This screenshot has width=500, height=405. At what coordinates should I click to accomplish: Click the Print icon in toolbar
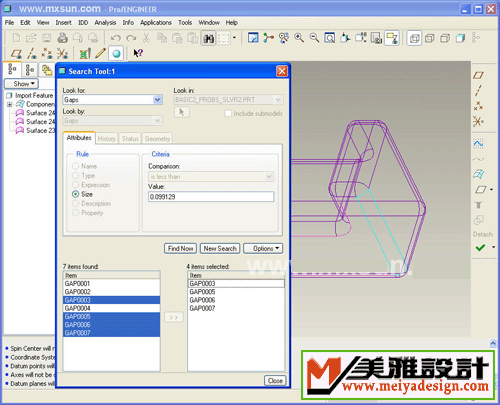(x=62, y=38)
